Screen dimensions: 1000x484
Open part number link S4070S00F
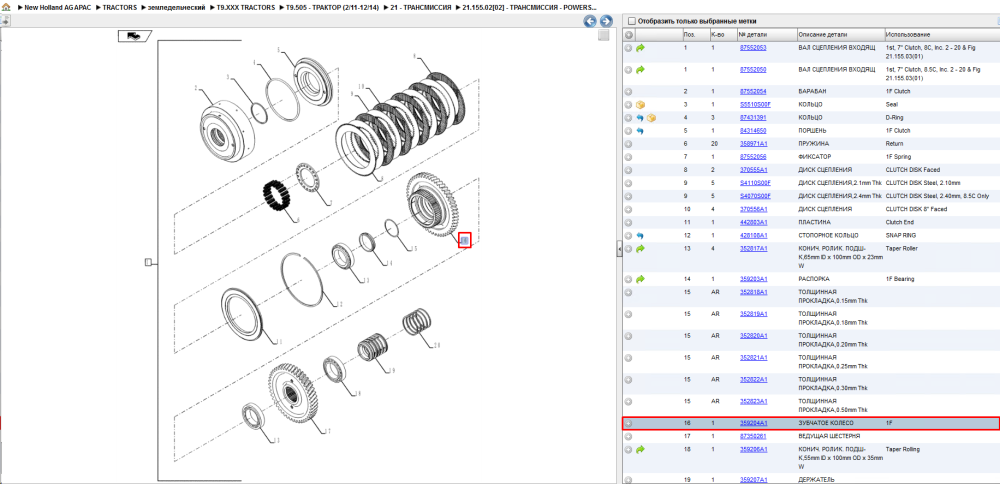tap(755, 196)
